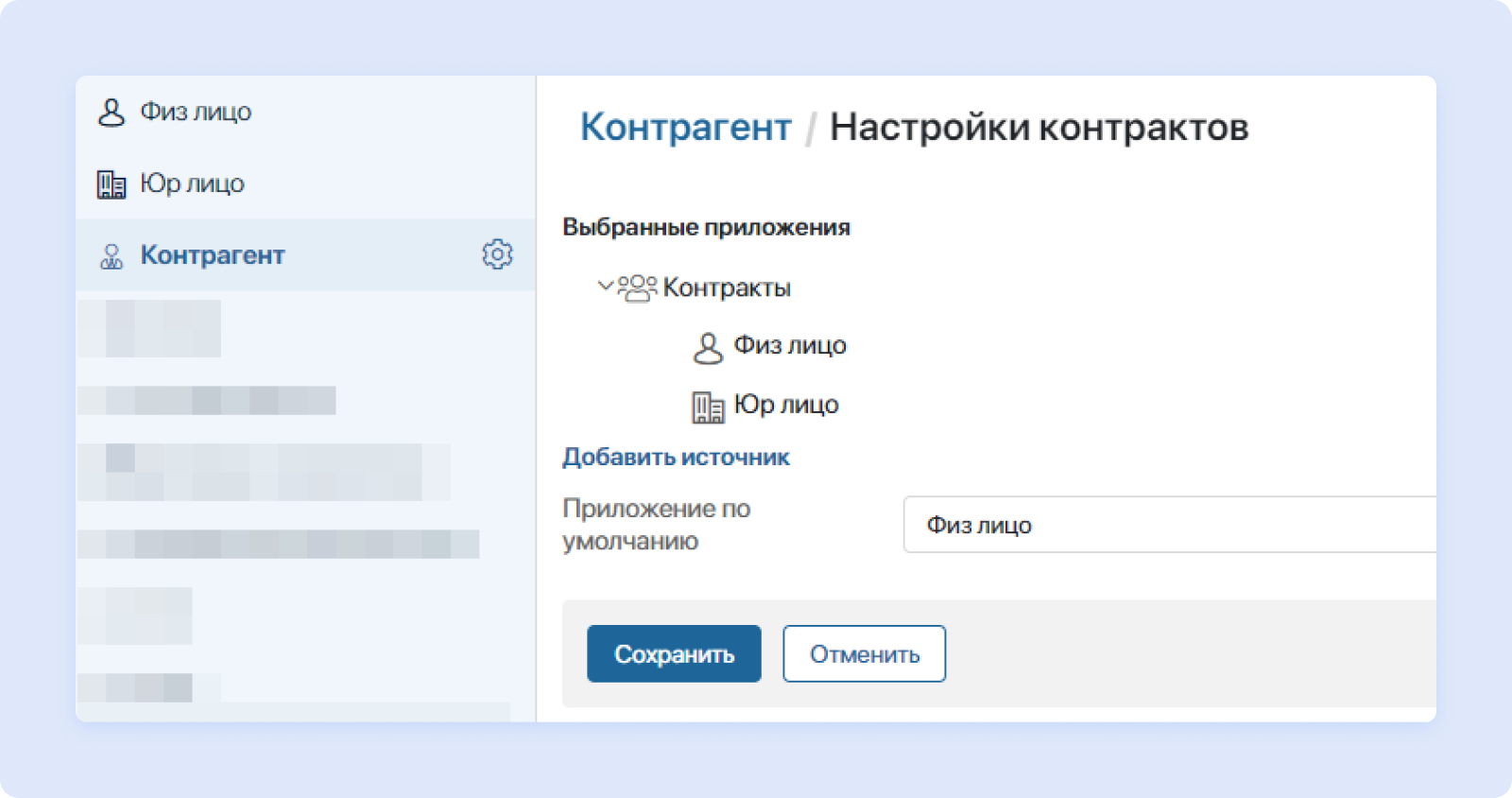Click the building icon of tree Юр лицо
This screenshot has width=1512, height=798.
pos(708,408)
